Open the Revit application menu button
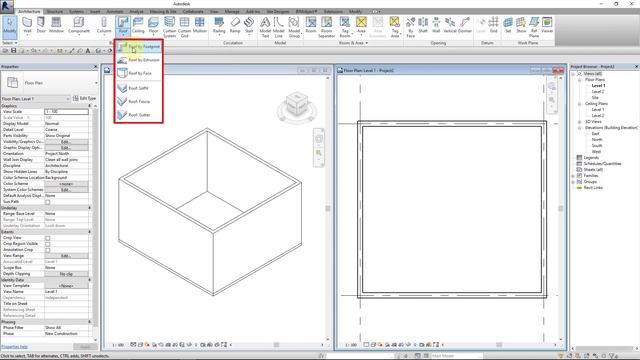 pos(7,6)
